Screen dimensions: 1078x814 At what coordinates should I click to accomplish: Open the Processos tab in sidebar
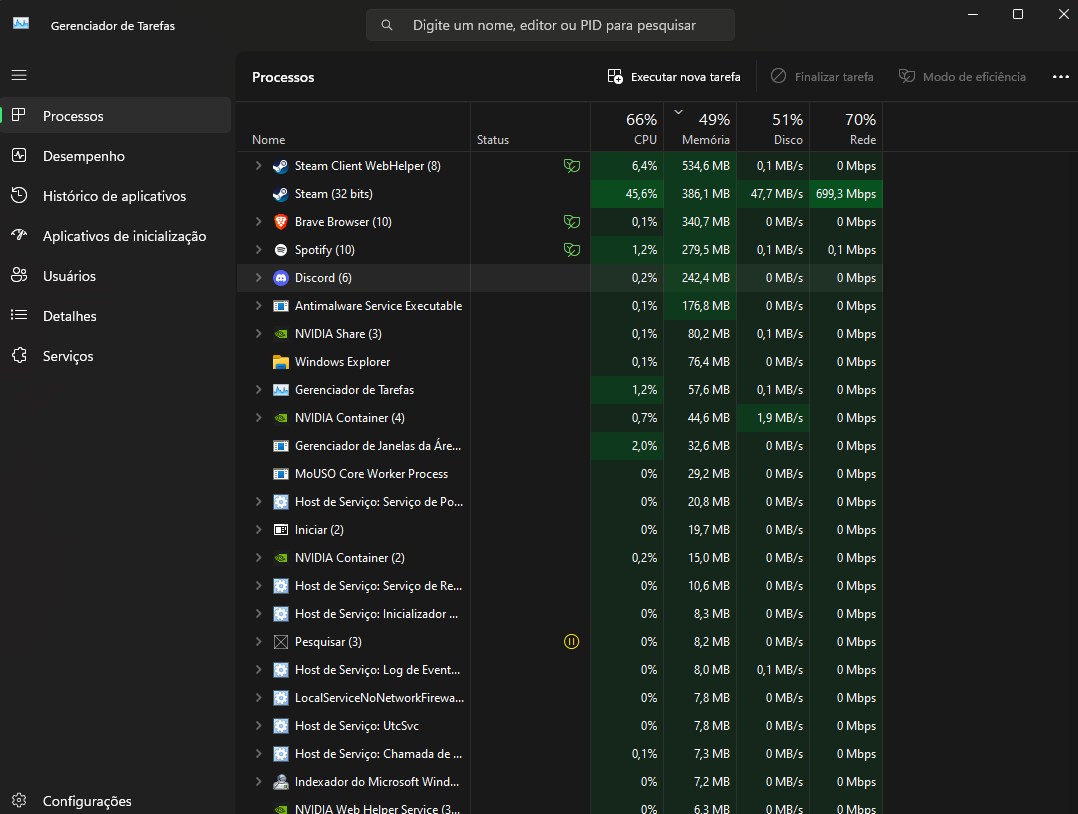[x=116, y=116]
